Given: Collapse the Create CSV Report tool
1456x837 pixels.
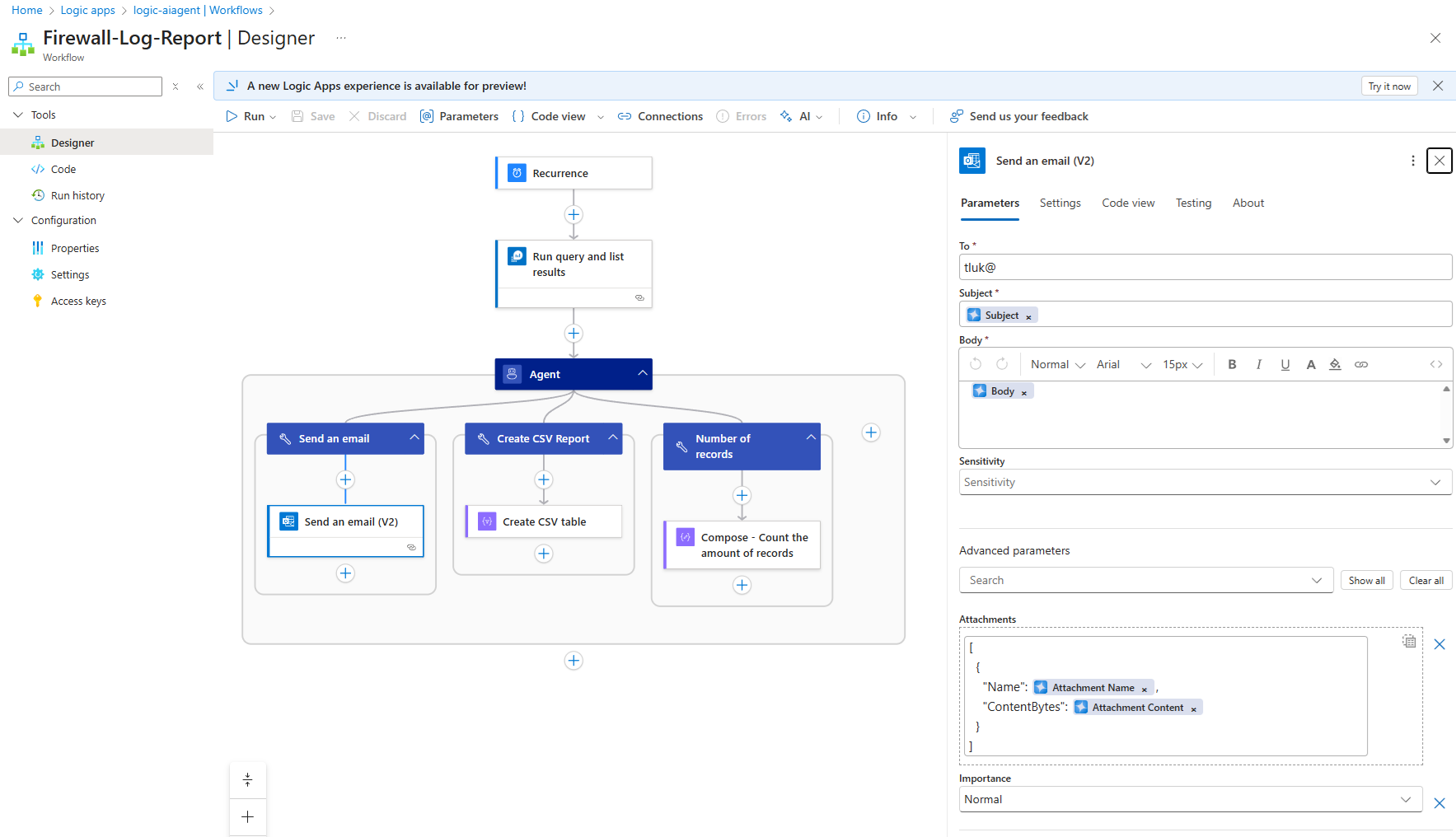Looking at the screenshot, I should click(x=612, y=437).
